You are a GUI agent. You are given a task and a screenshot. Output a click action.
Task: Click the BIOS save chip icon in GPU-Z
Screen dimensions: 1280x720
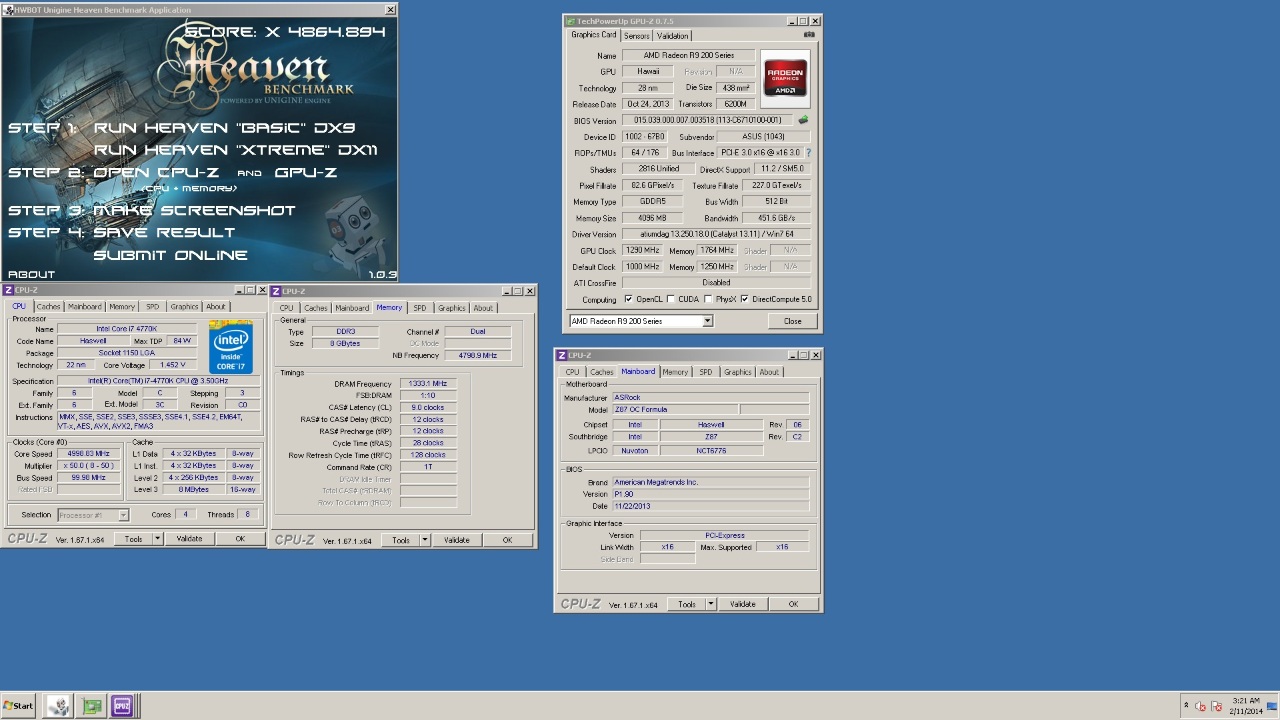coord(803,120)
